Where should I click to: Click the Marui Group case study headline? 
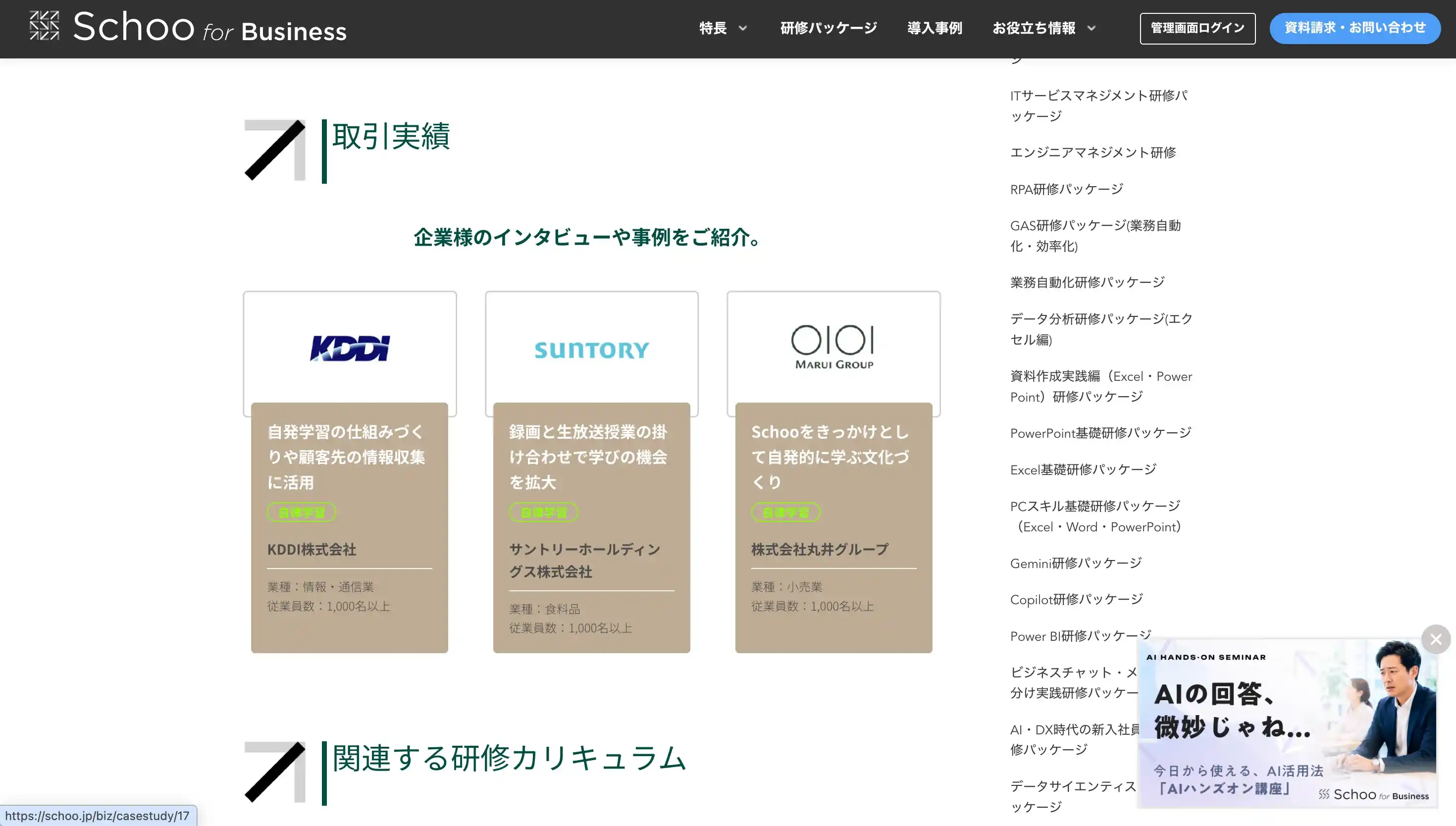click(x=831, y=457)
